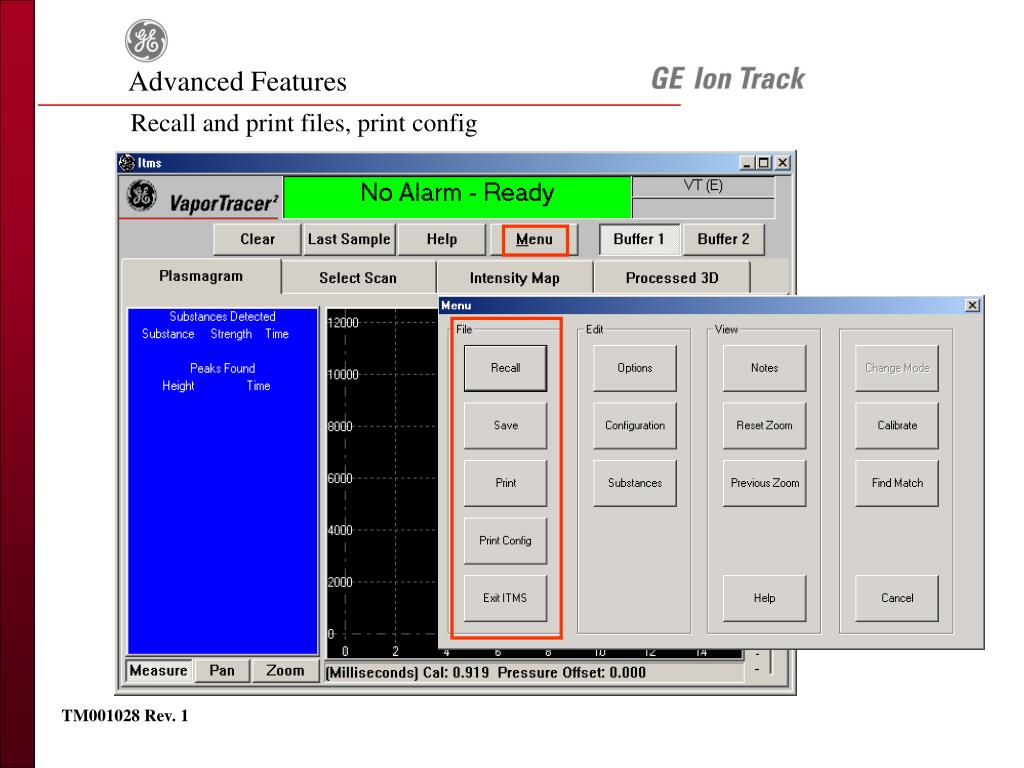Click the Print button
The height and width of the screenshot is (768, 1024).
(505, 483)
